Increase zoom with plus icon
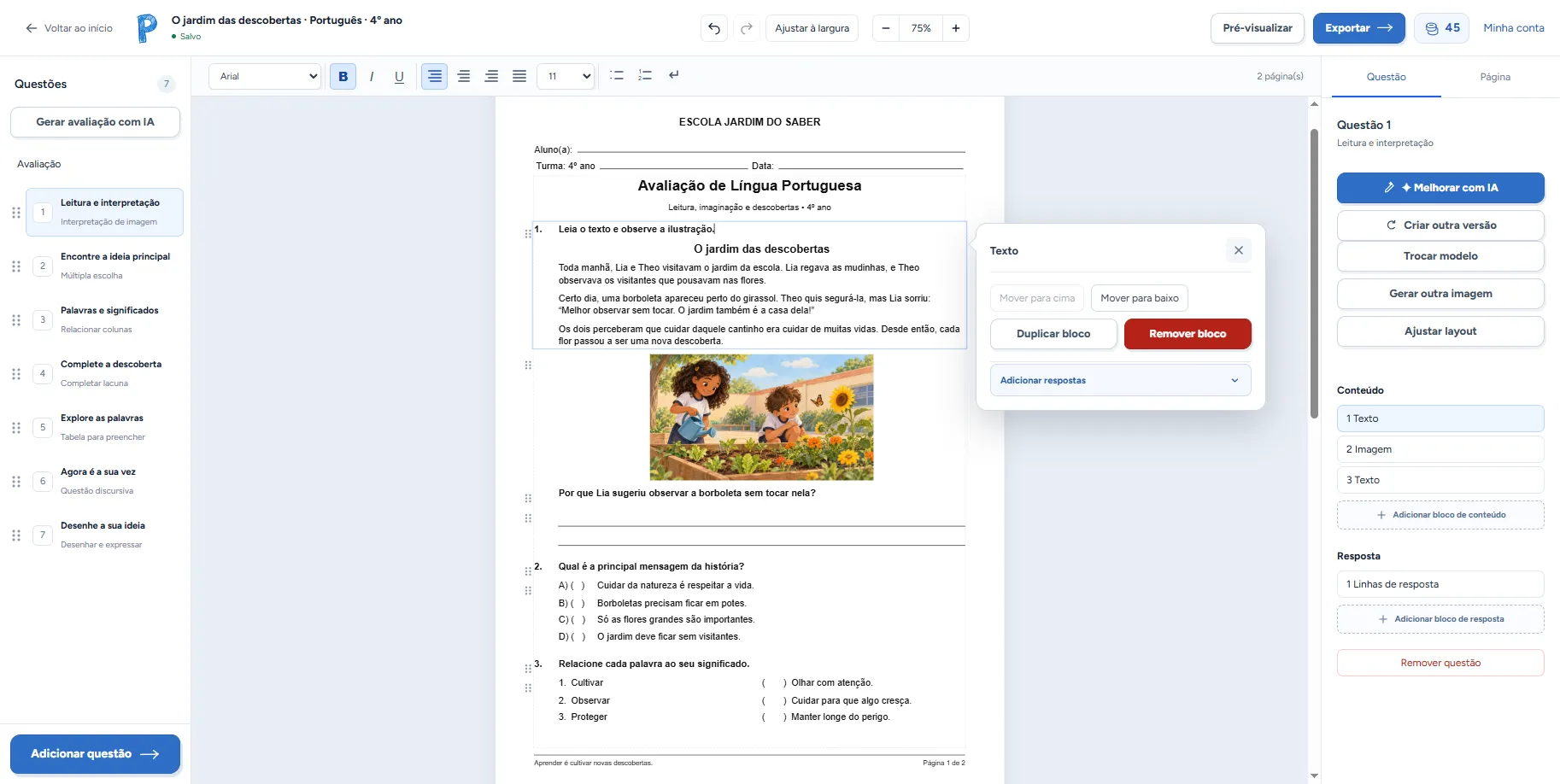1560x784 pixels. [x=956, y=28]
